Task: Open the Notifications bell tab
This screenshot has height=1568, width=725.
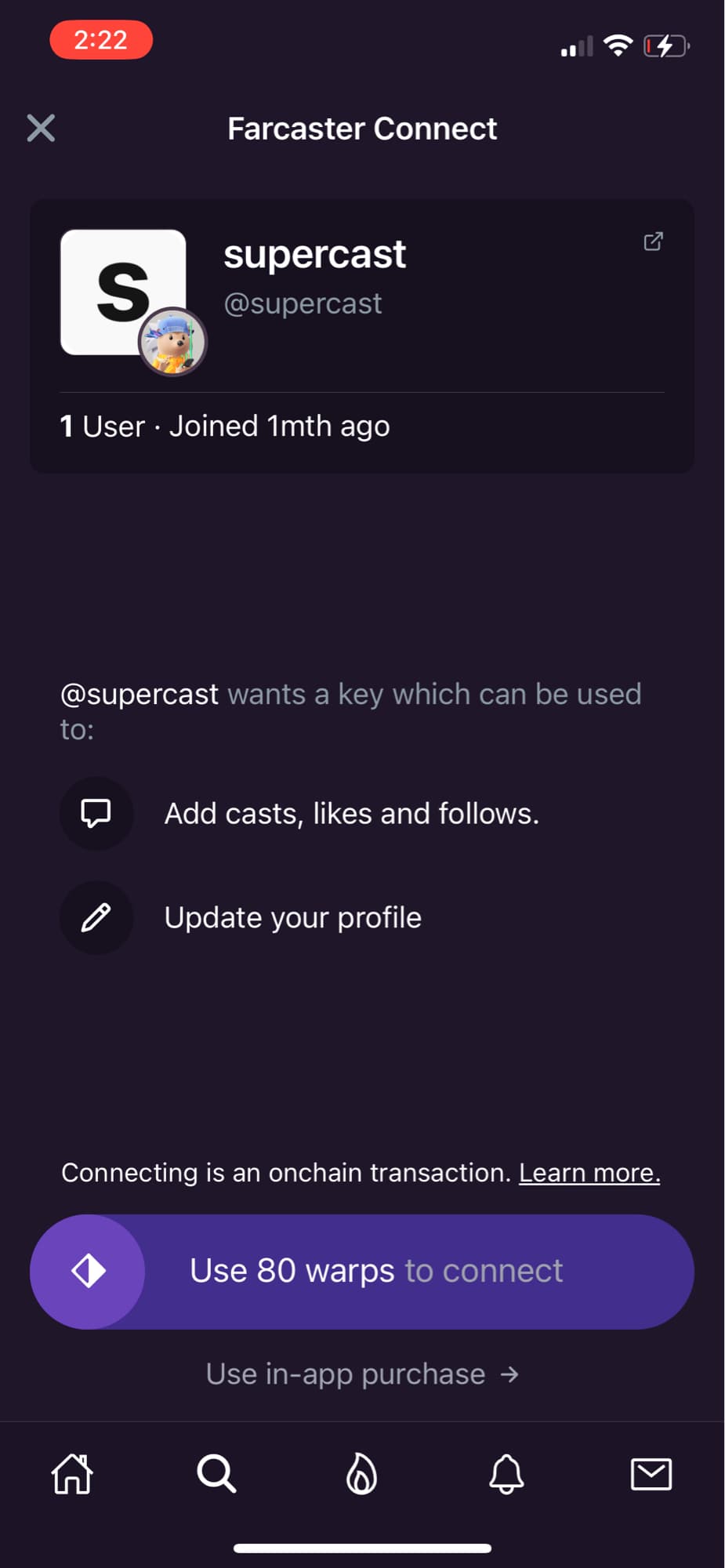Action: [506, 1474]
